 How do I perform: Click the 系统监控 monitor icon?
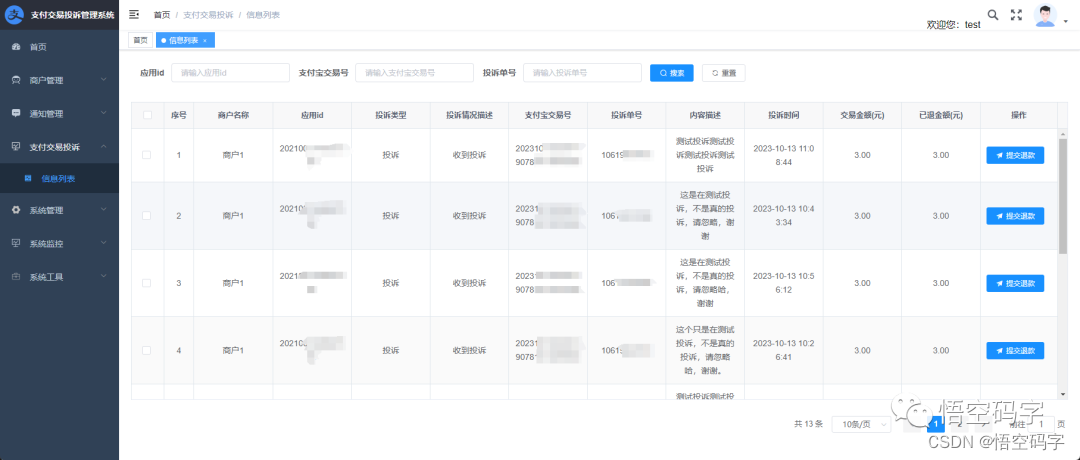pyautogui.click(x=16, y=243)
